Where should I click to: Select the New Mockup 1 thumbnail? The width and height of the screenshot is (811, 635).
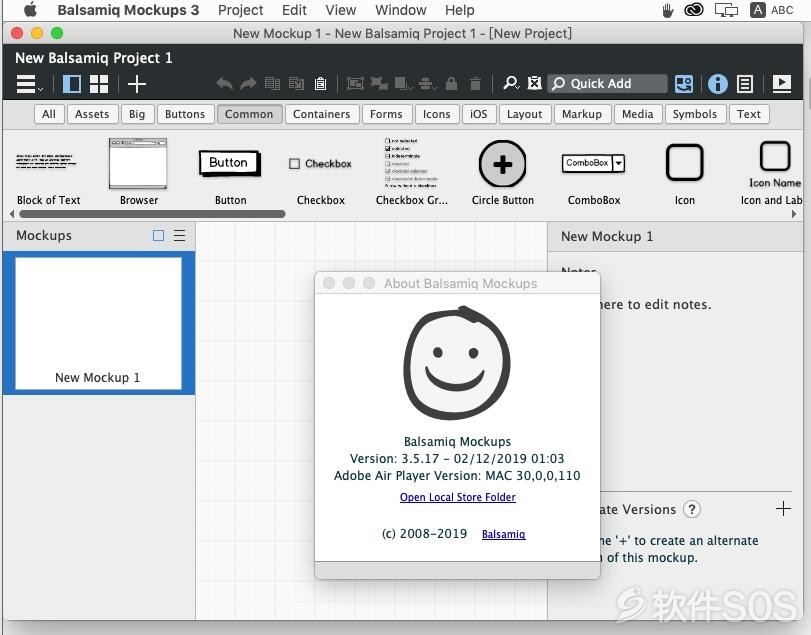click(98, 323)
